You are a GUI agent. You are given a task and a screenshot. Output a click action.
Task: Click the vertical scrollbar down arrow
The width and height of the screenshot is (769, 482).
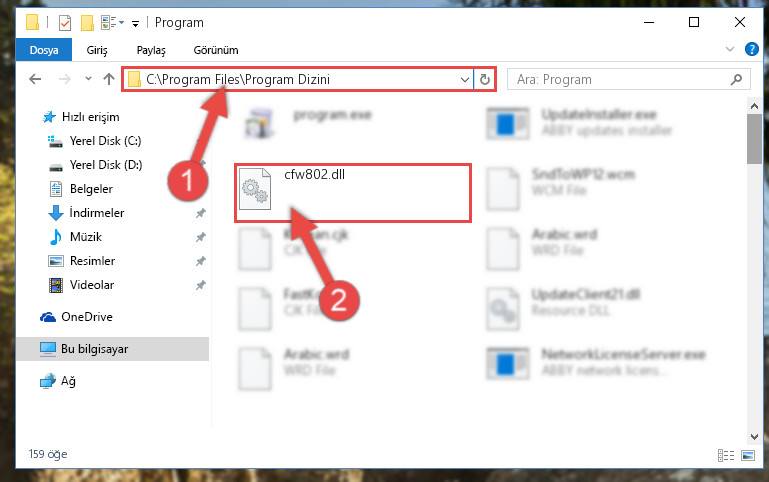pyautogui.click(x=754, y=436)
